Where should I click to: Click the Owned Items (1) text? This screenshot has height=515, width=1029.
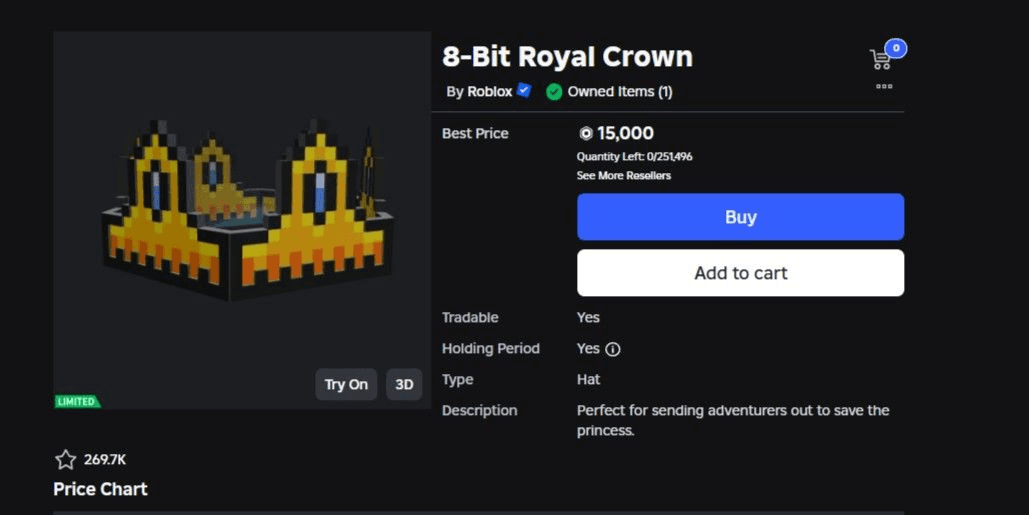[620, 92]
